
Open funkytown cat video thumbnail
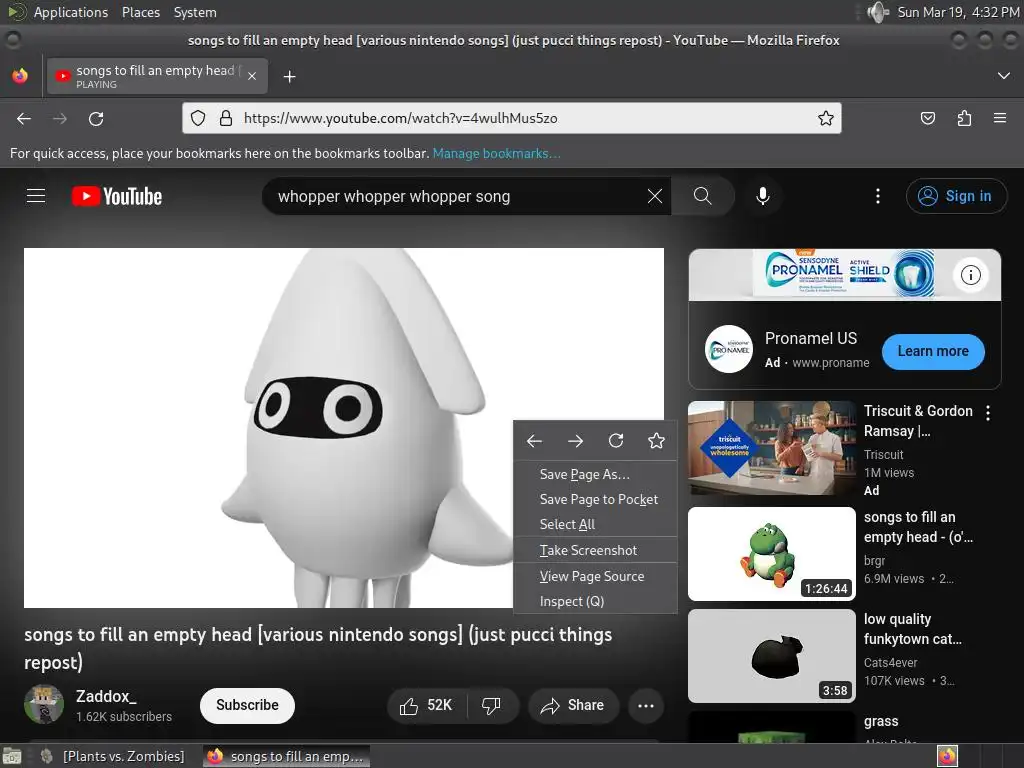coord(772,656)
